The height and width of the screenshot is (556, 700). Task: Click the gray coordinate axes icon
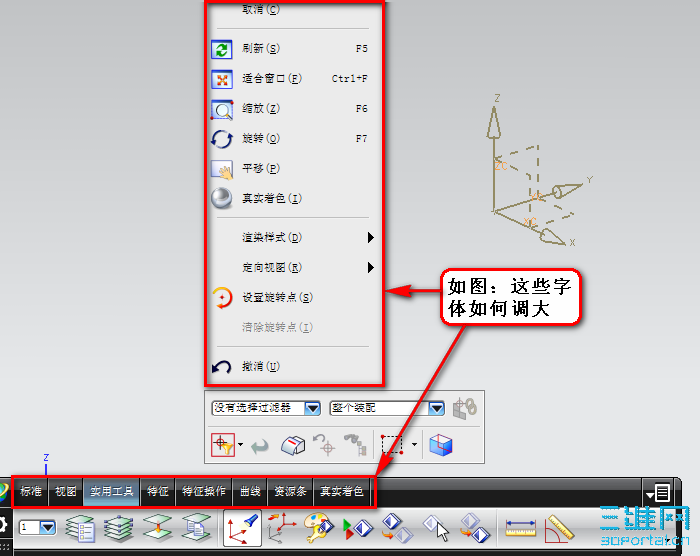tap(280, 528)
